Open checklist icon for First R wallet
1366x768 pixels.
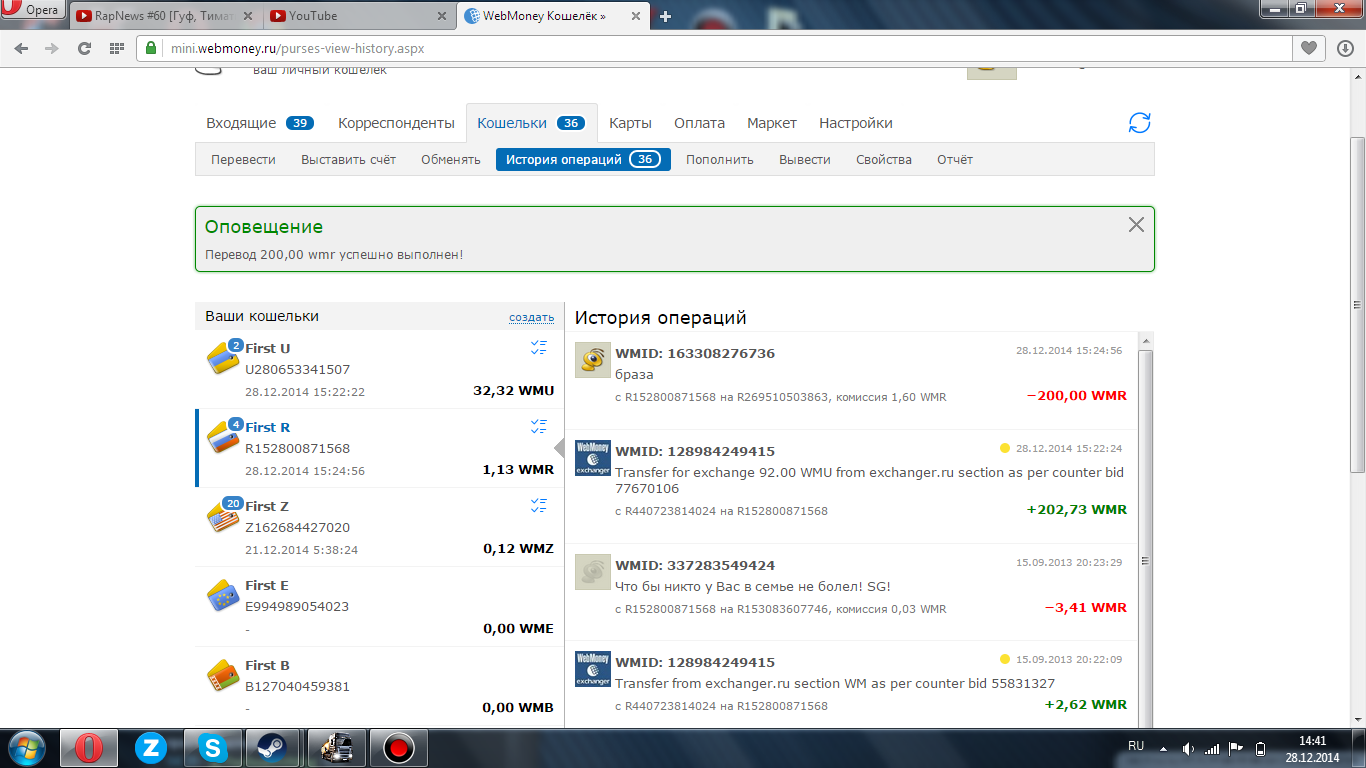(x=539, y=426)
